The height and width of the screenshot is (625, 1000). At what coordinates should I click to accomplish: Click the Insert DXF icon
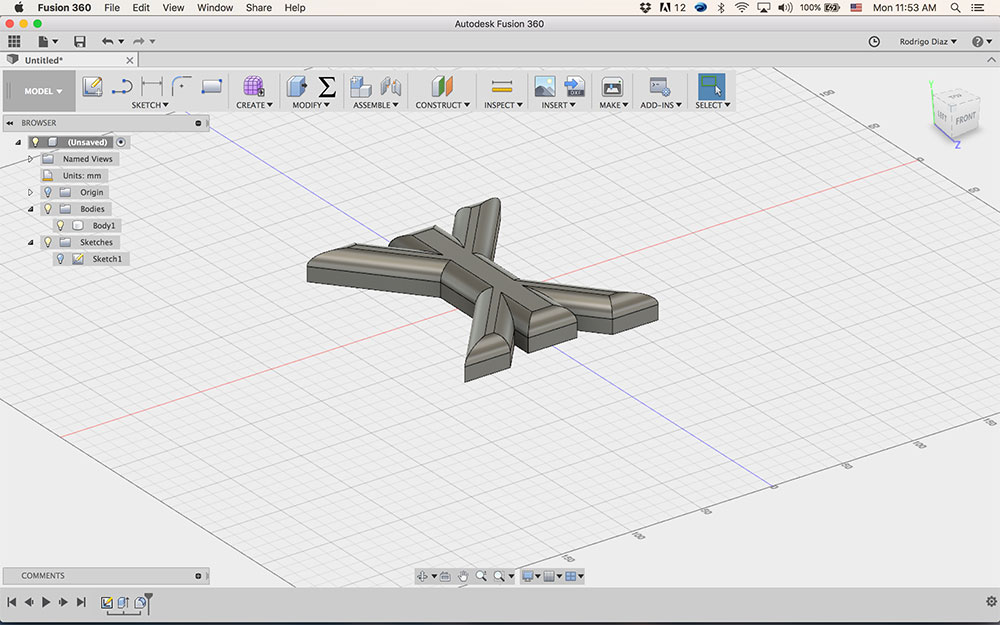click(575, 86)
